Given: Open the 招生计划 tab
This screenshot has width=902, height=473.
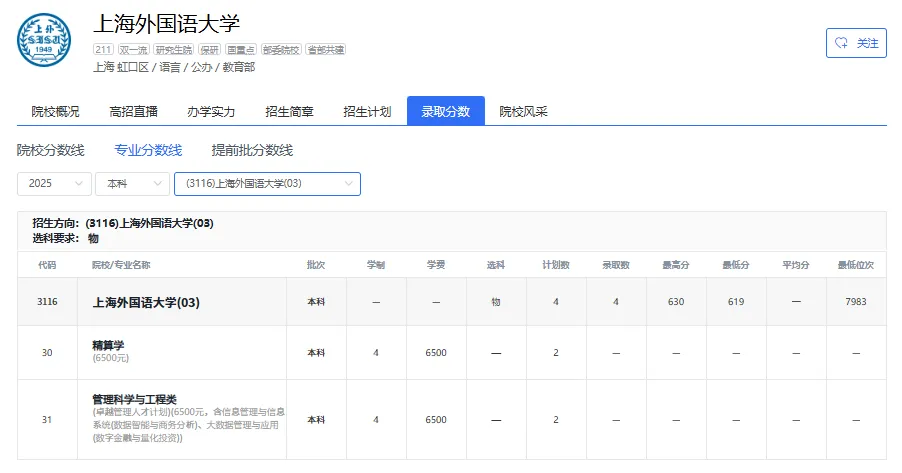Looking at the screenshot, I should pos(367,111).
